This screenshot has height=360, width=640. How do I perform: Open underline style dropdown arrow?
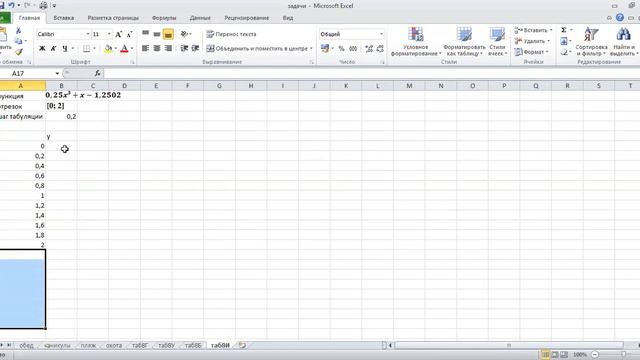point(73,49)
